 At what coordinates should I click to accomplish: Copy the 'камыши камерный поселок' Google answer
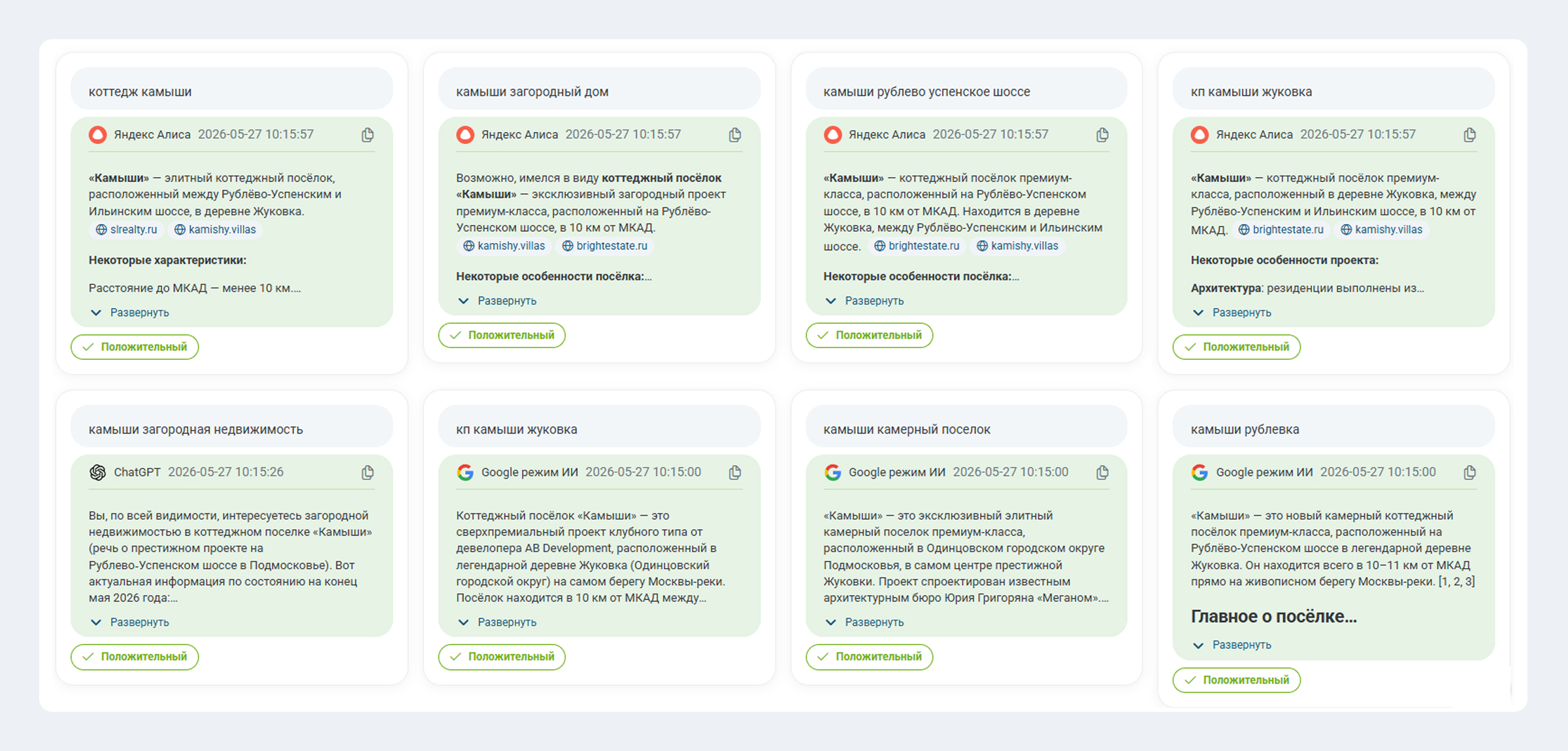[x=1102, y=472]
